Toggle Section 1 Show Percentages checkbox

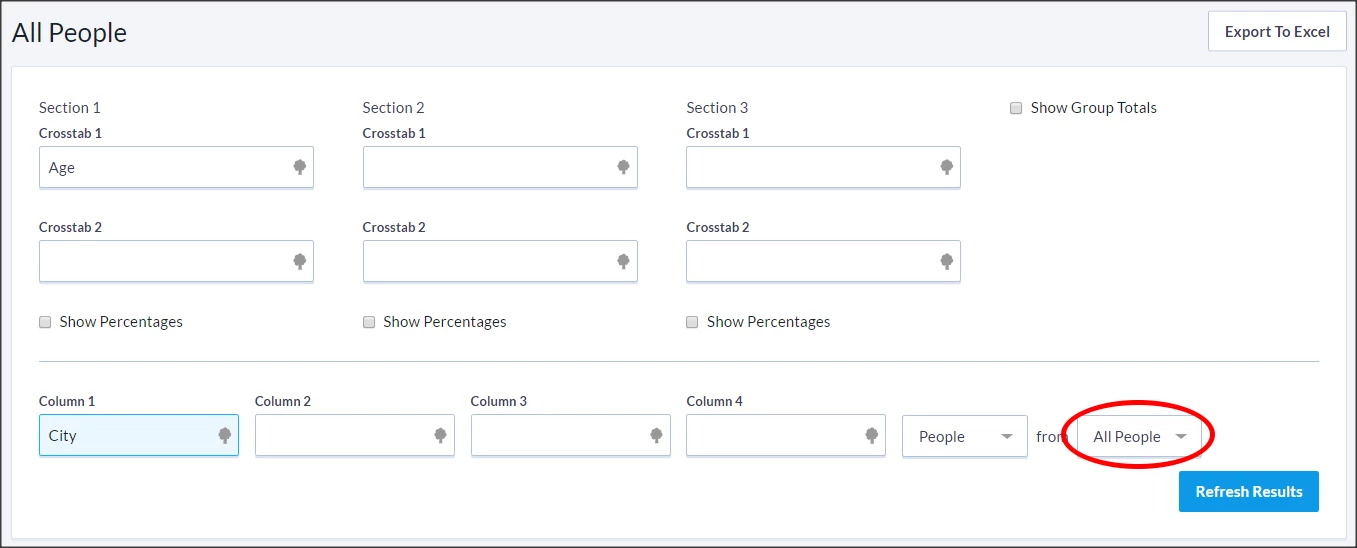[x=45, y=322]
